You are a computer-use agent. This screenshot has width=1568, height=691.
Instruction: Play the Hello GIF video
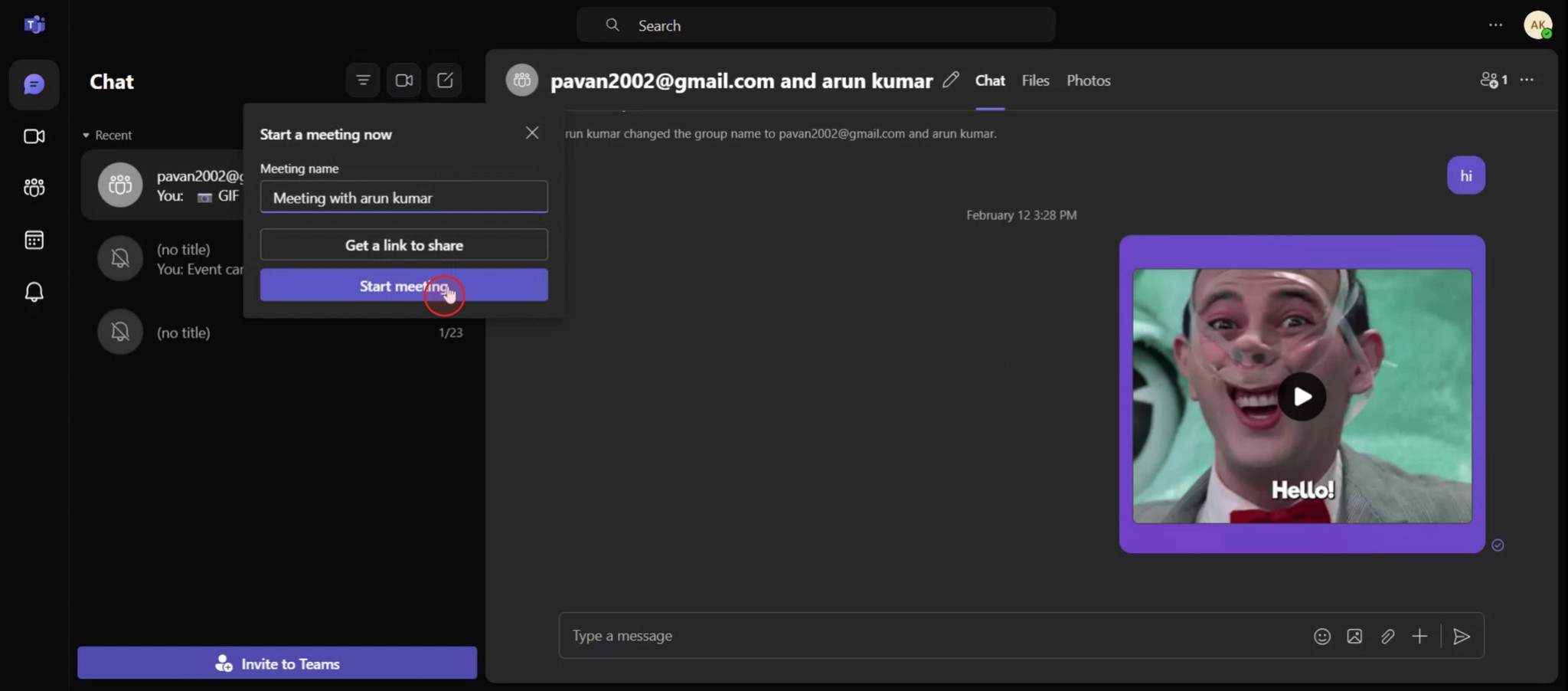(x=1302, y=396)
